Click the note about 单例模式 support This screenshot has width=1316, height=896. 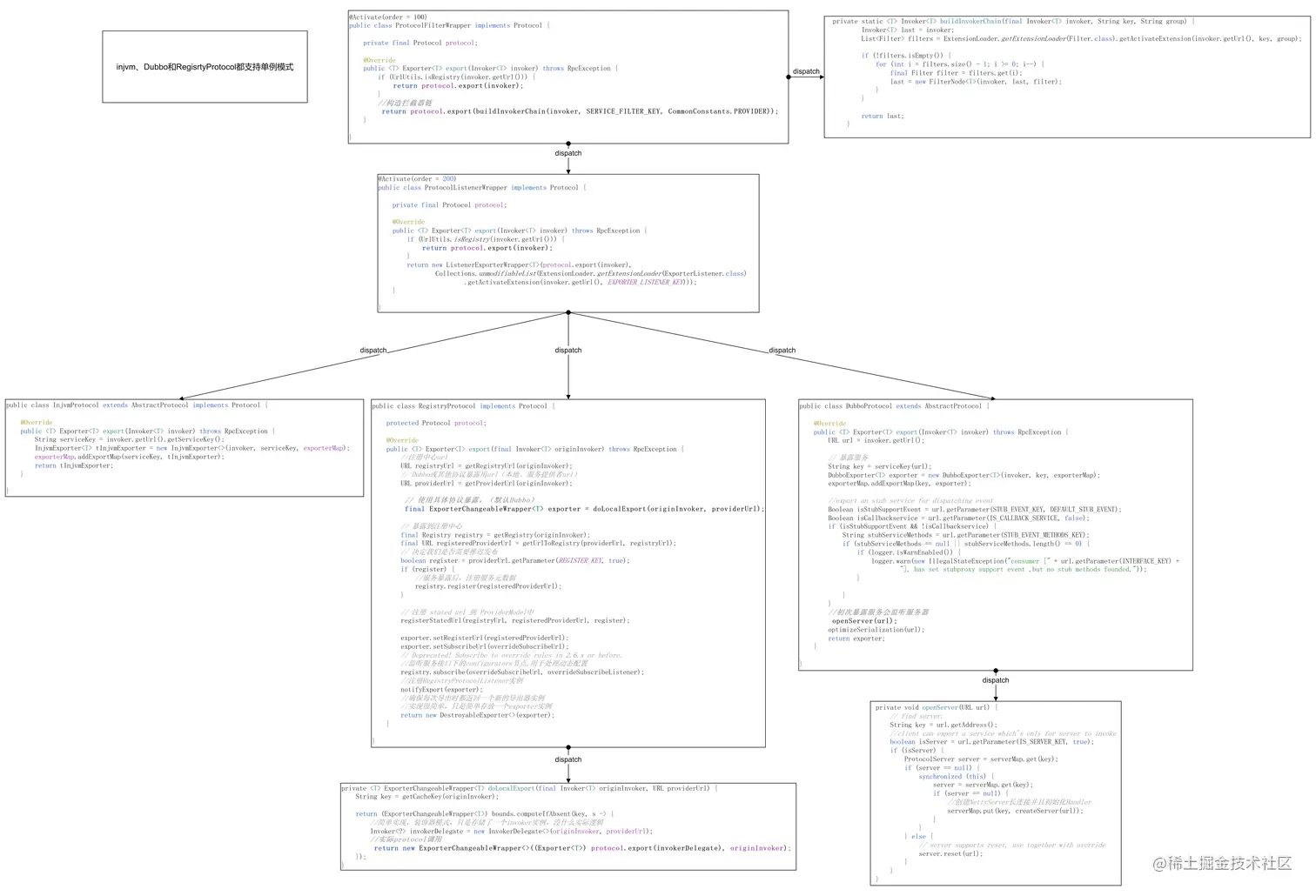click(x=205, y=66)
